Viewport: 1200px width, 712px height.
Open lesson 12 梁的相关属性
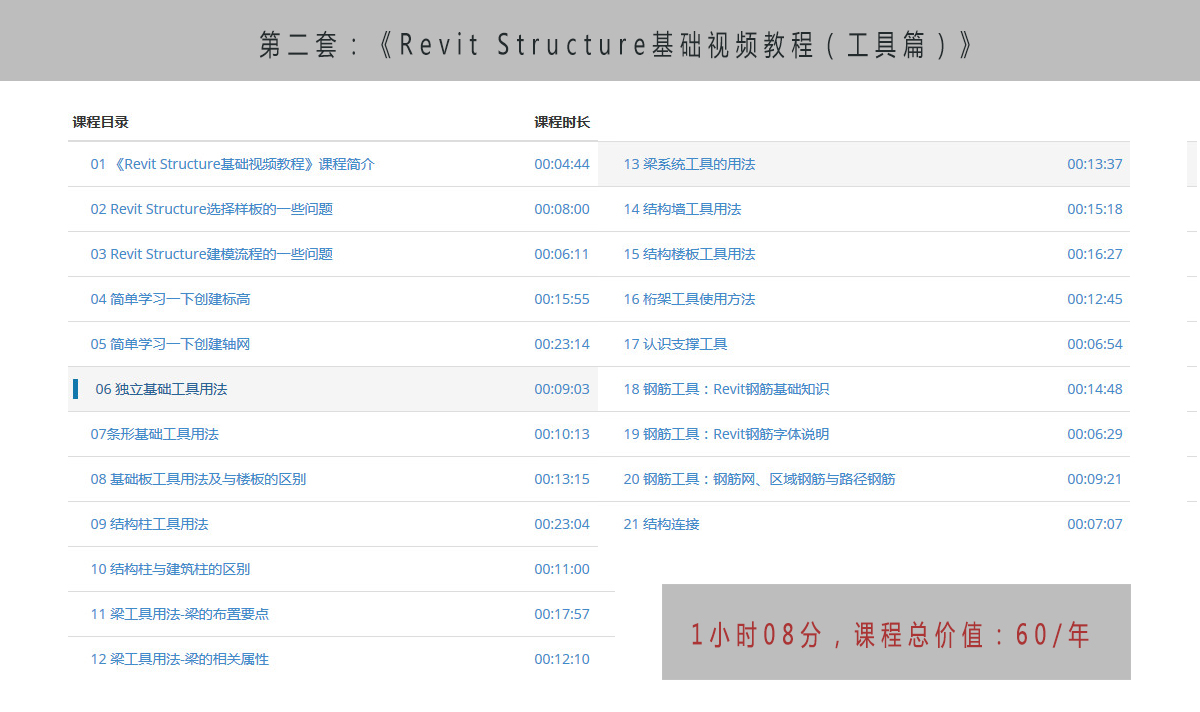[179, 659]
